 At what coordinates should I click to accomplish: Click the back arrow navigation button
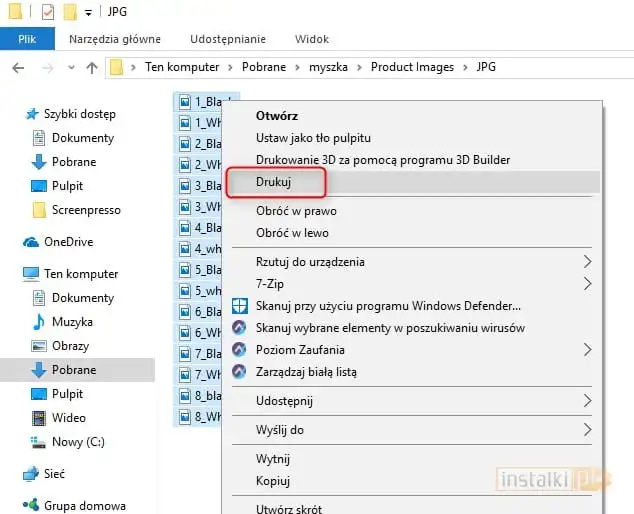(17, 68)
